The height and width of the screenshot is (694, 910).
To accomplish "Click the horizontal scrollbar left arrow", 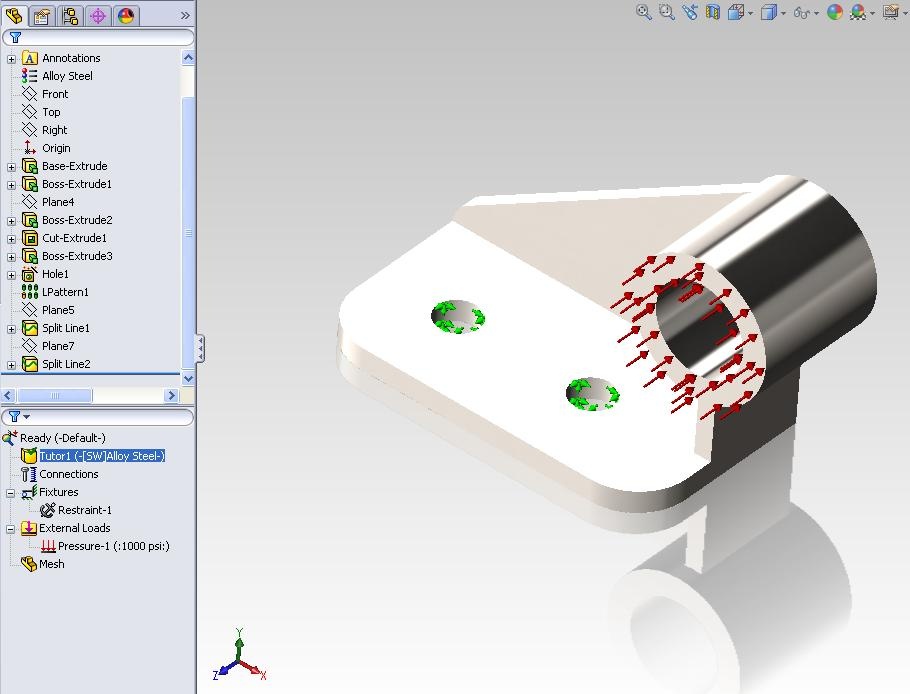I will coord(8,396).
